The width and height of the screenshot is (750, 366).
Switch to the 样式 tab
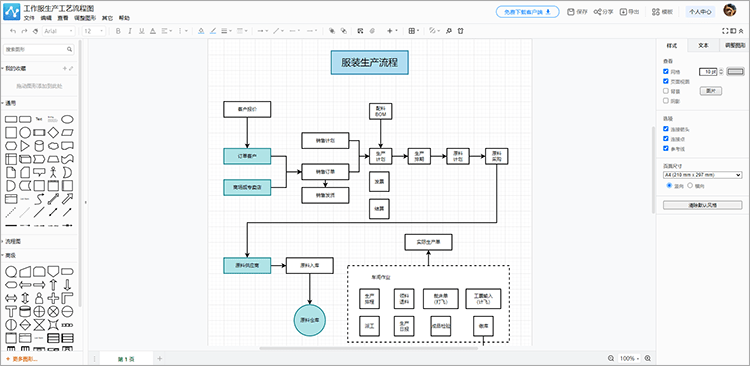[x=672, y=45]
